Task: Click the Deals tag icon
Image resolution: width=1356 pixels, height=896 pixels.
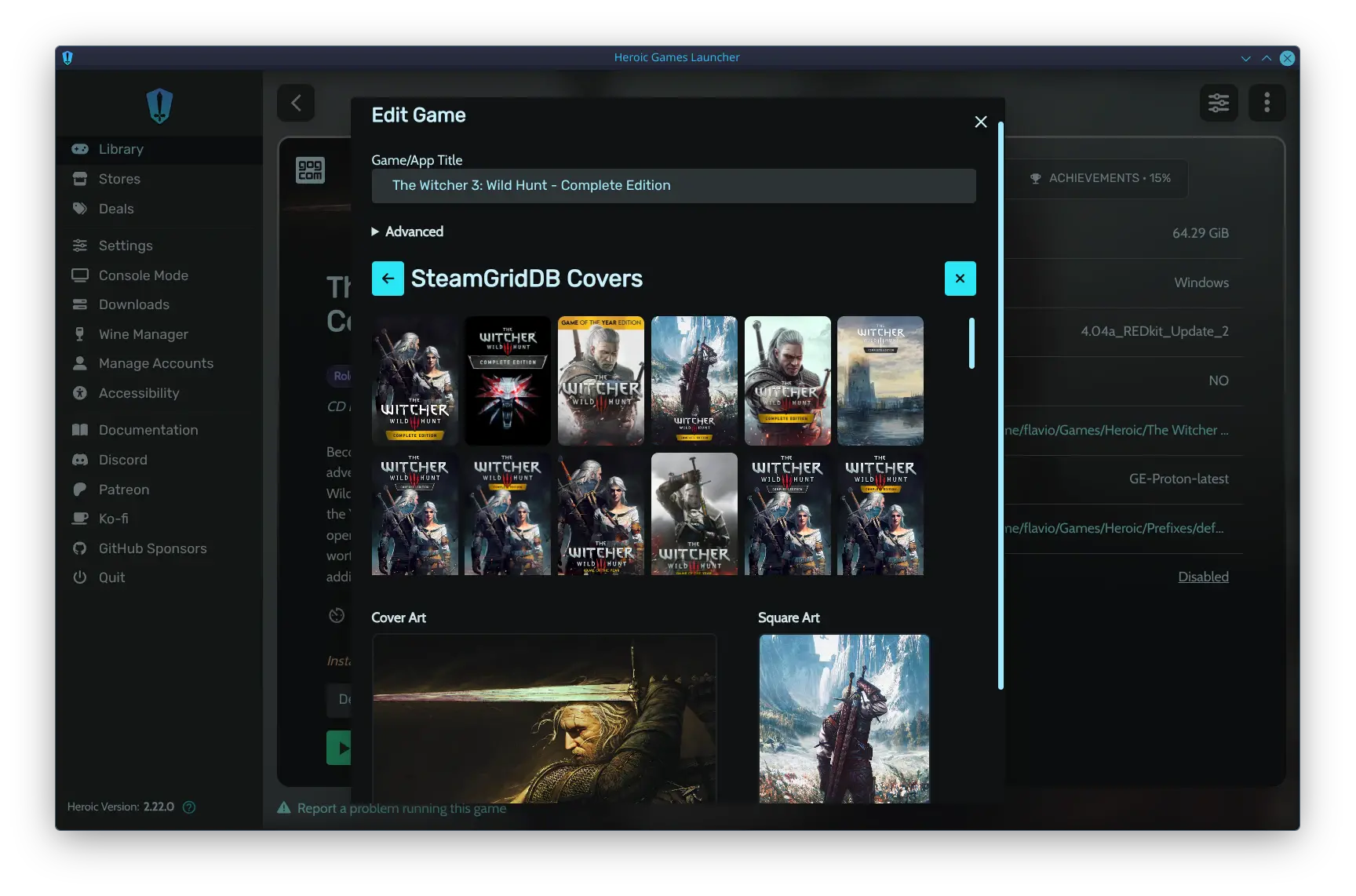Action: tap(80, 209)
